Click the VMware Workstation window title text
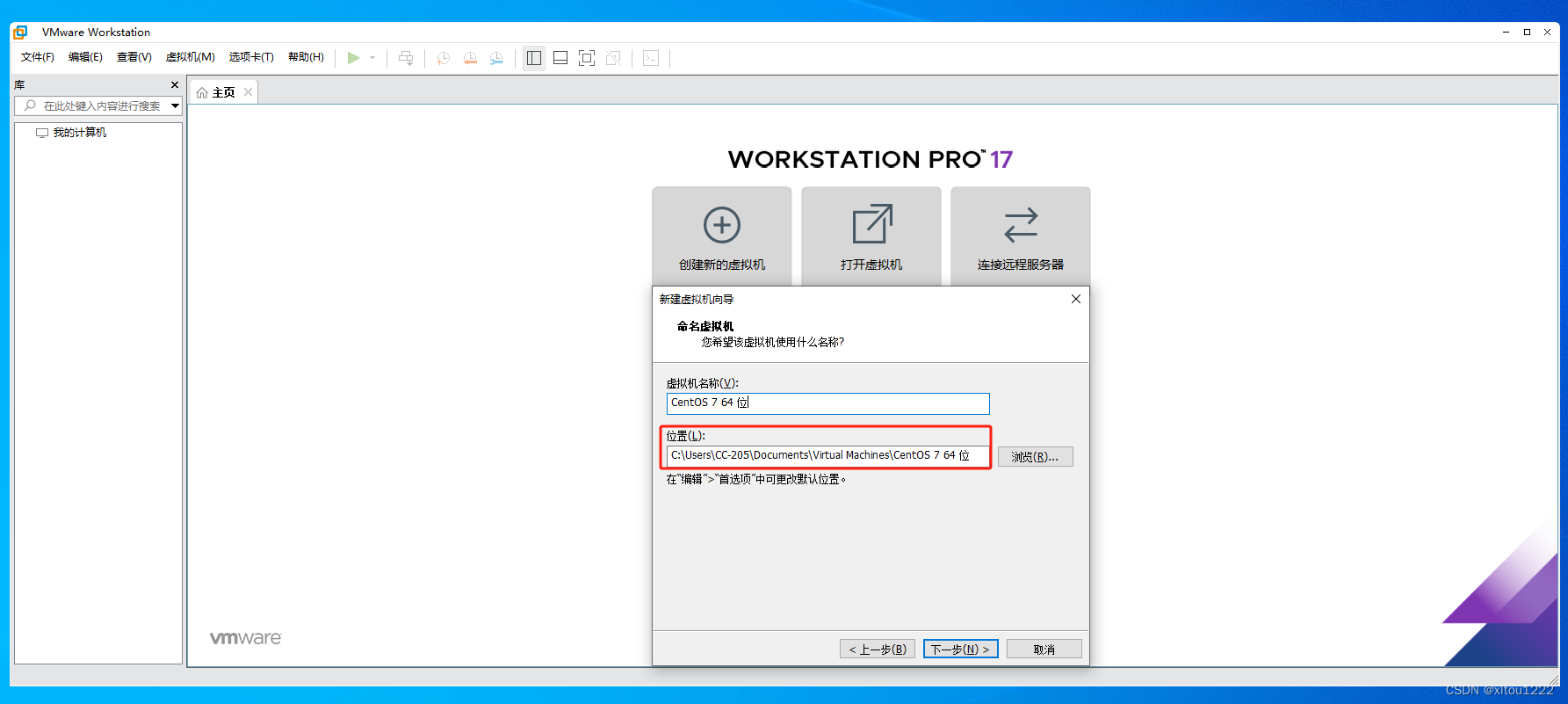Viewport: 1568px width, 704px height. coord(96,33)
